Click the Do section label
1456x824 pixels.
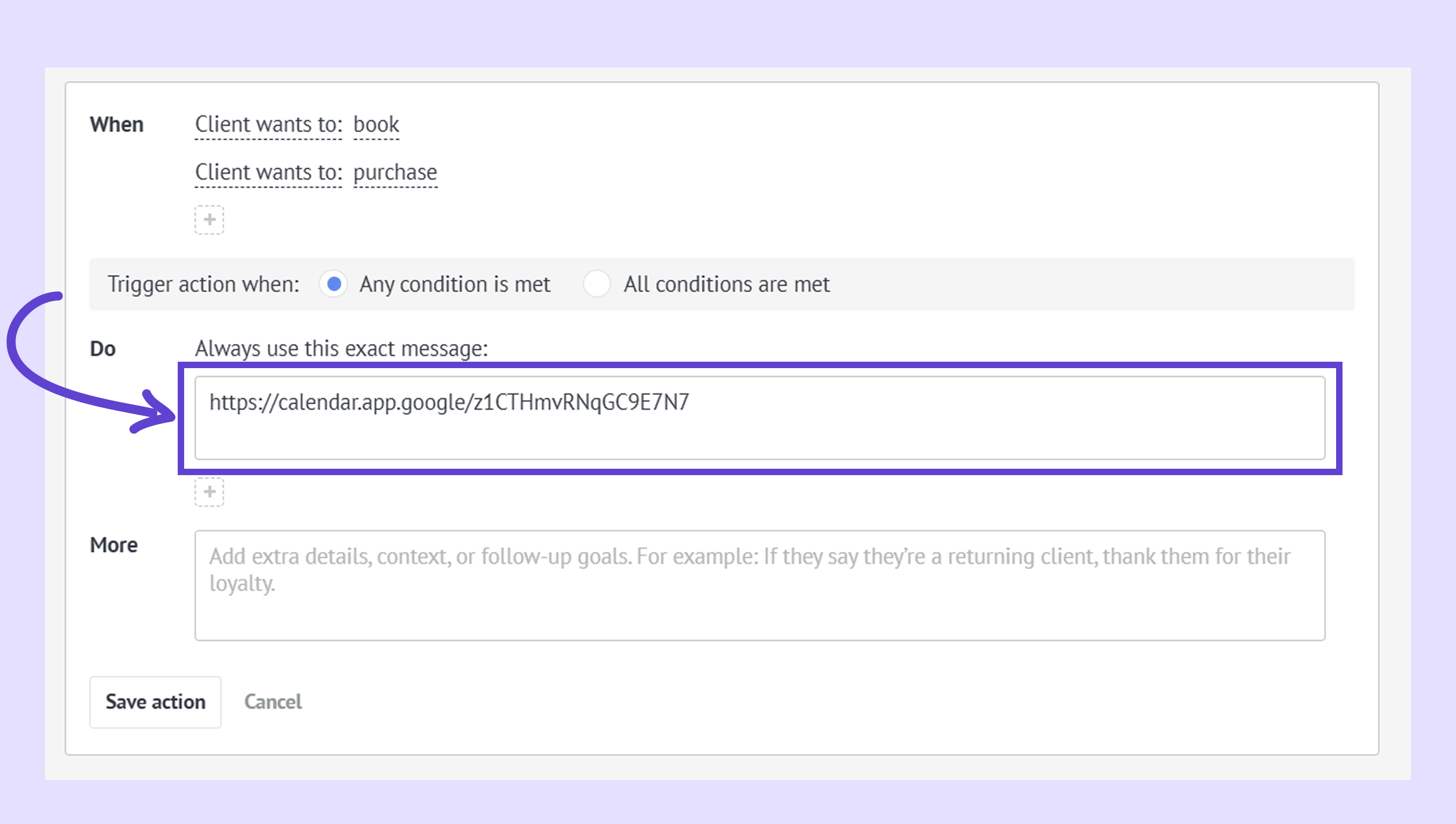pos(102,349)
